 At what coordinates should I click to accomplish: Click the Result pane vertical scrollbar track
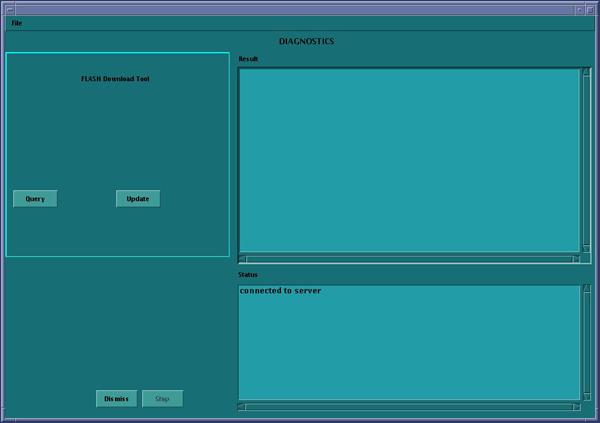587,160
